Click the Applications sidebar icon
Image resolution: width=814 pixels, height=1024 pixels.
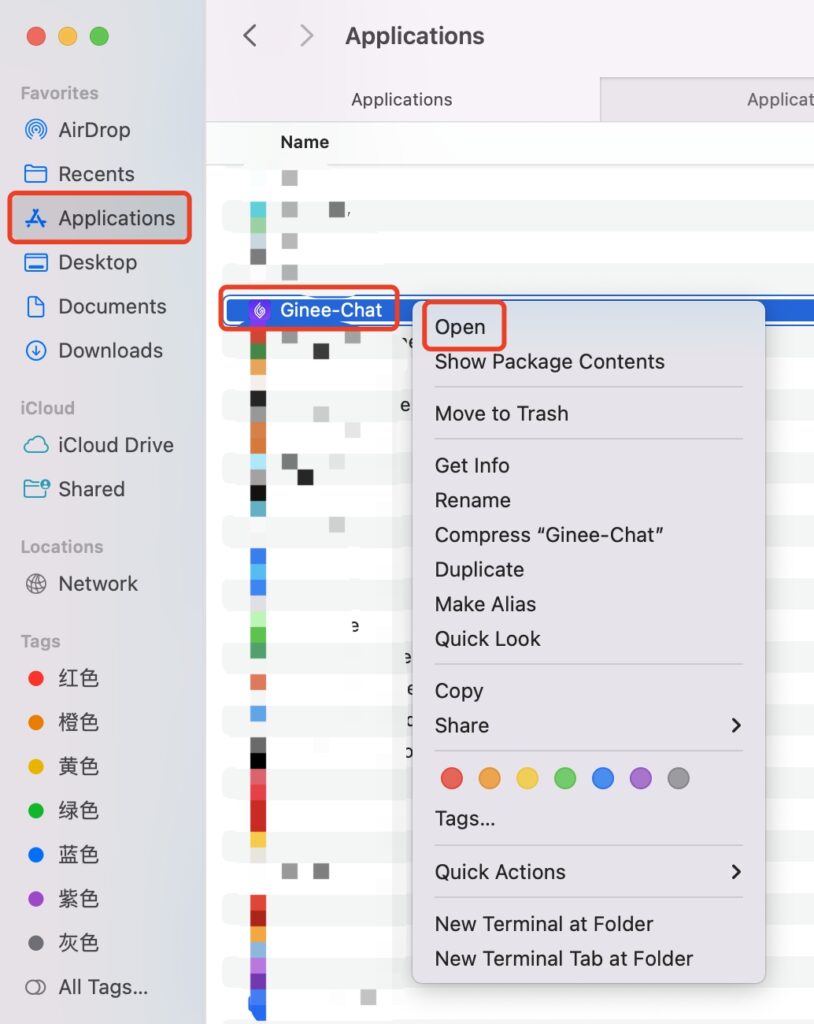36,218
